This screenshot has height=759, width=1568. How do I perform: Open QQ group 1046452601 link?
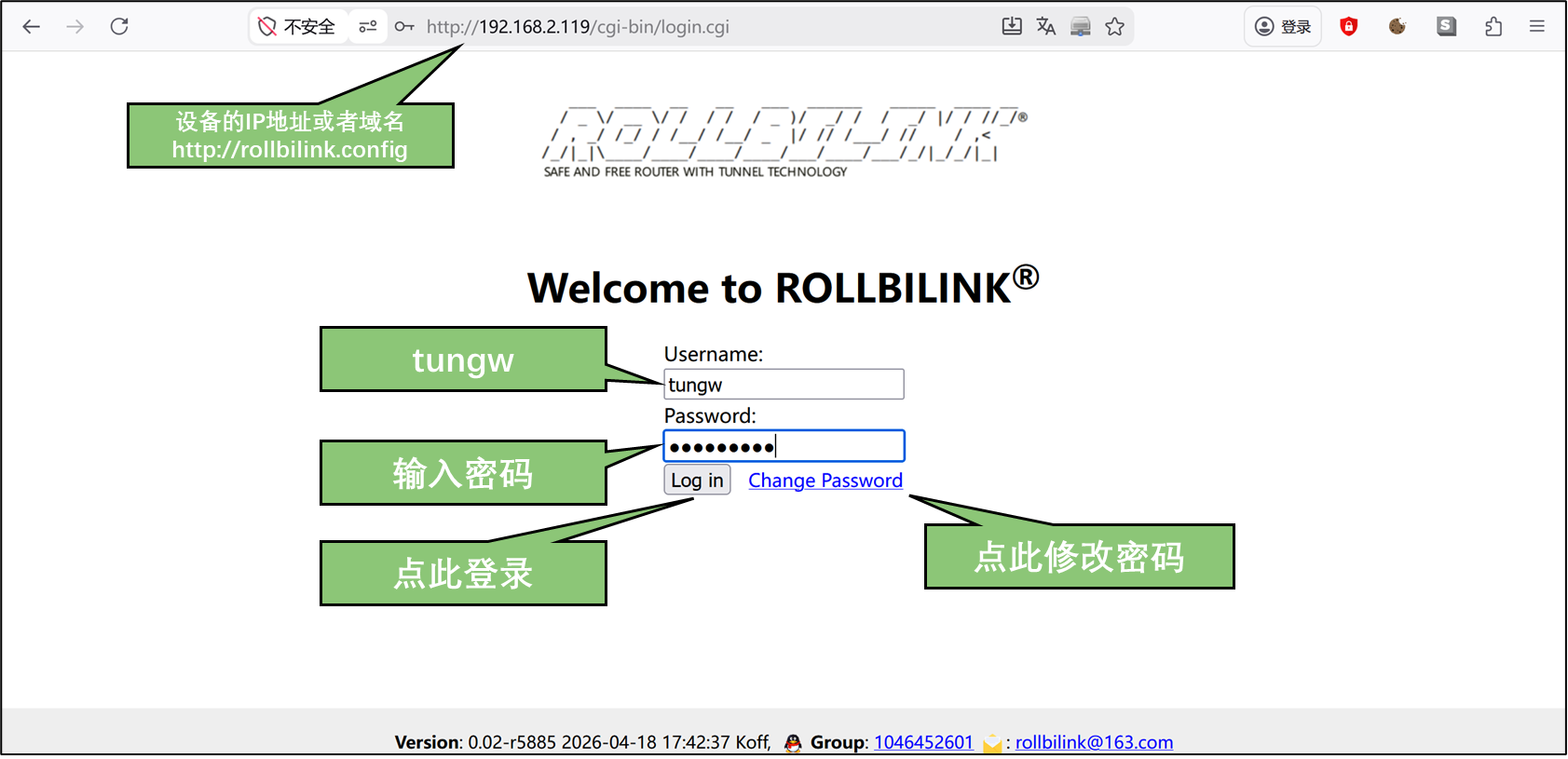[x=923, y=742]
